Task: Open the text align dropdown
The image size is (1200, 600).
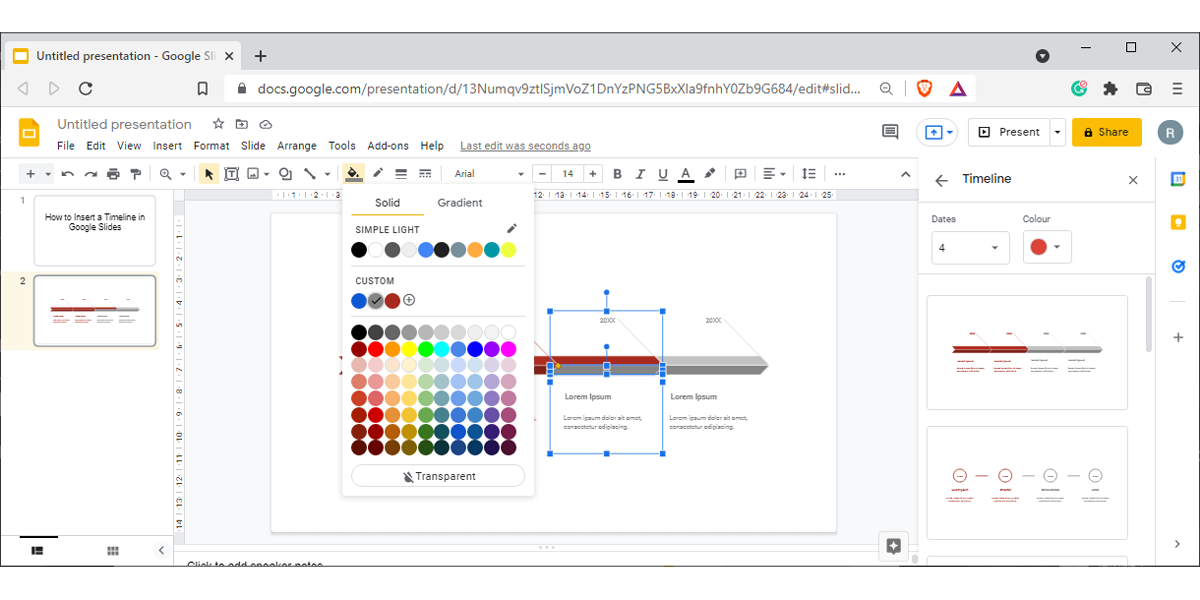Action: coord(774,174)
